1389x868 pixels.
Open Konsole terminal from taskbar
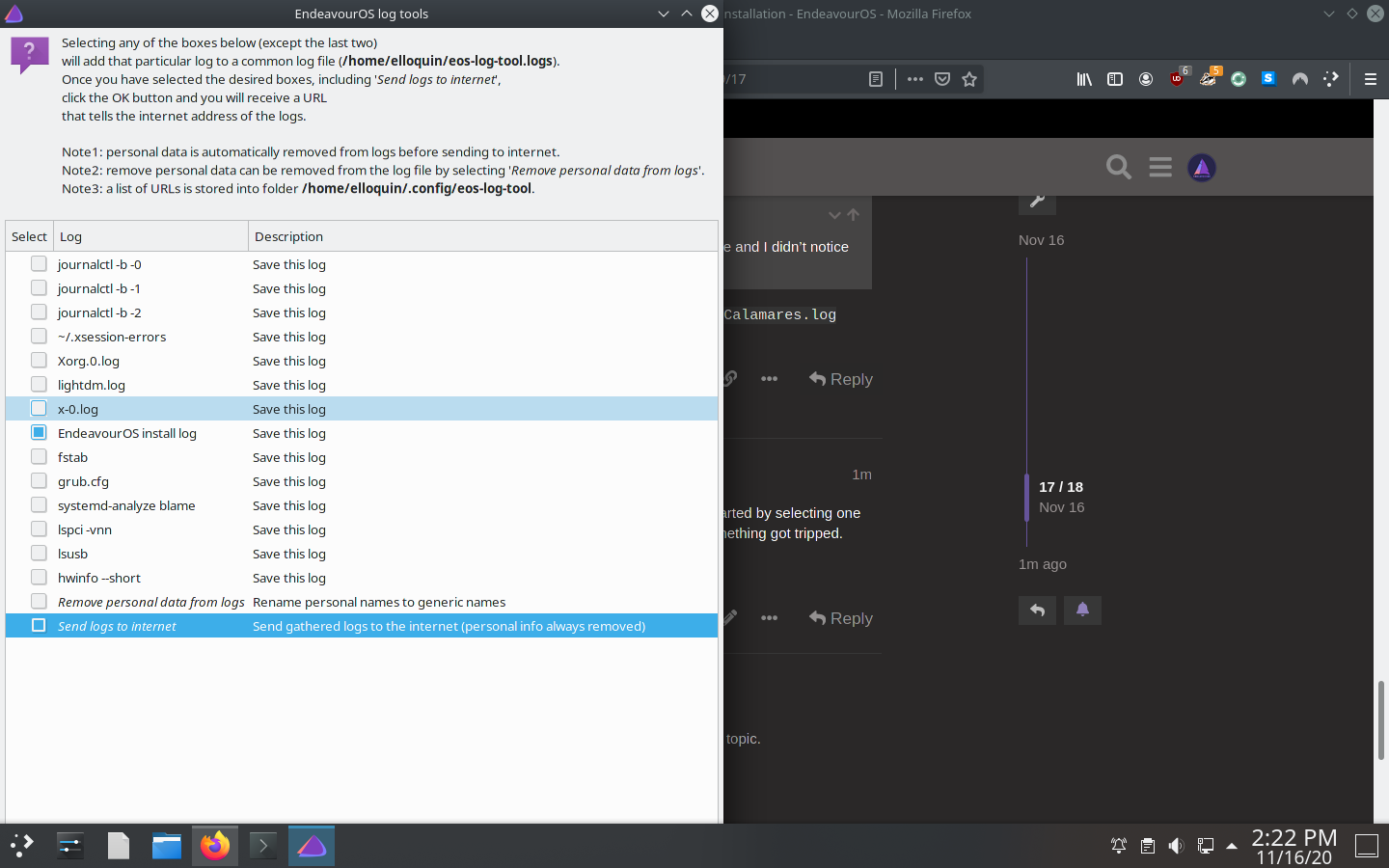pos(263,846)
